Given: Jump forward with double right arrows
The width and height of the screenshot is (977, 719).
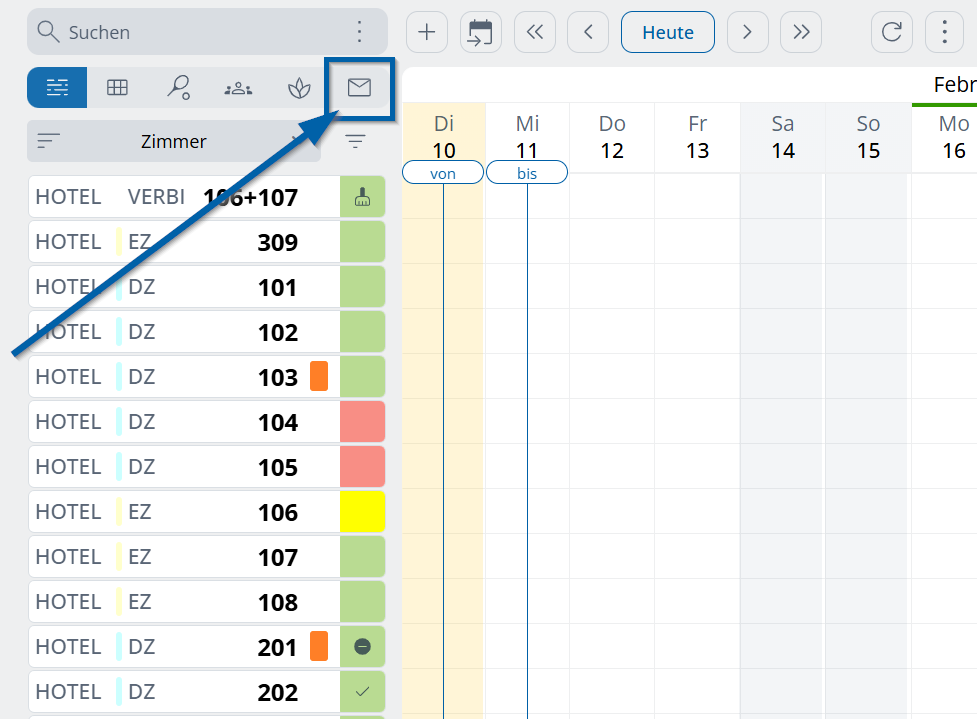Looking at the screenshot, I should [x=801, y=32].
